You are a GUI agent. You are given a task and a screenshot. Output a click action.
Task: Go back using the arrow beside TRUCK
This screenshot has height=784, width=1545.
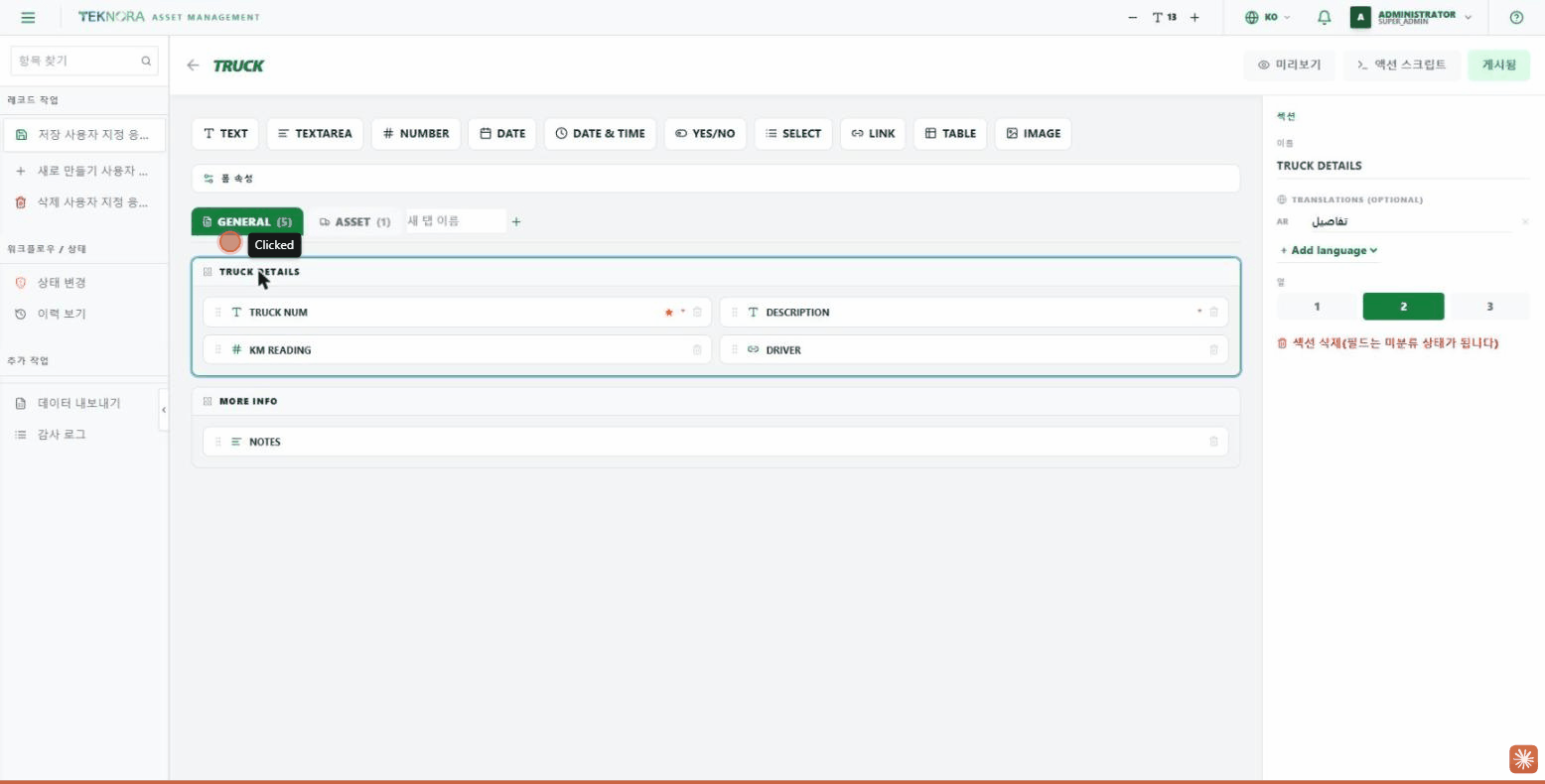193,65
